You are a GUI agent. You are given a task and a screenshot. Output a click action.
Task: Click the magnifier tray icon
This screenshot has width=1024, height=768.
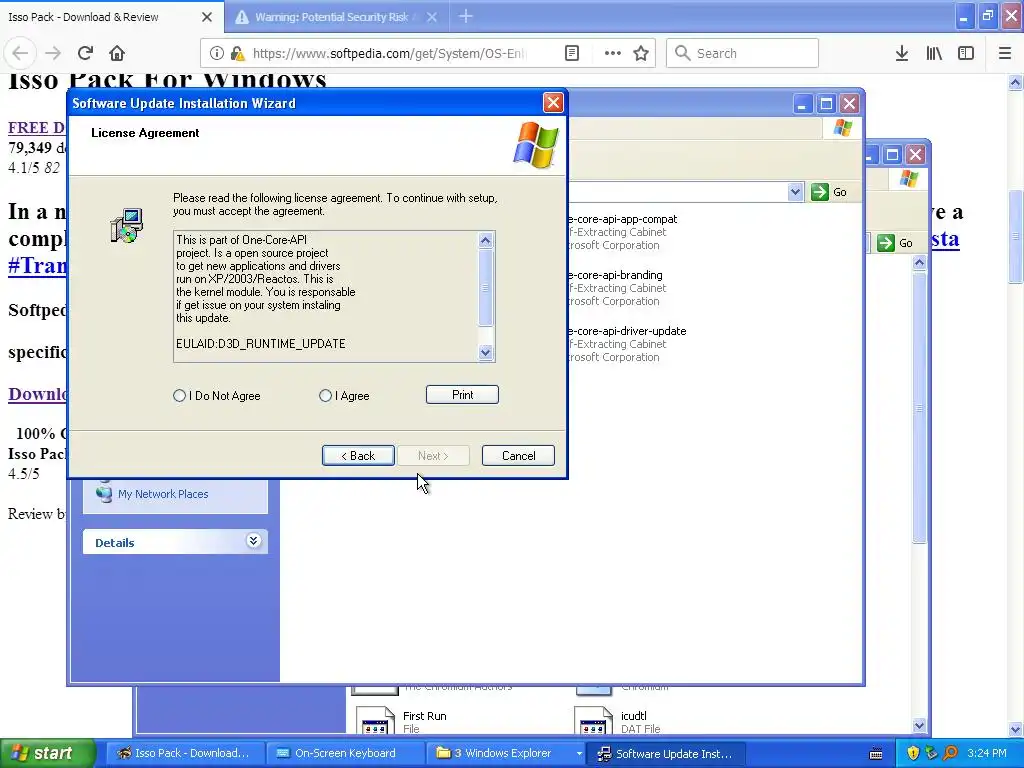point(950,753)
